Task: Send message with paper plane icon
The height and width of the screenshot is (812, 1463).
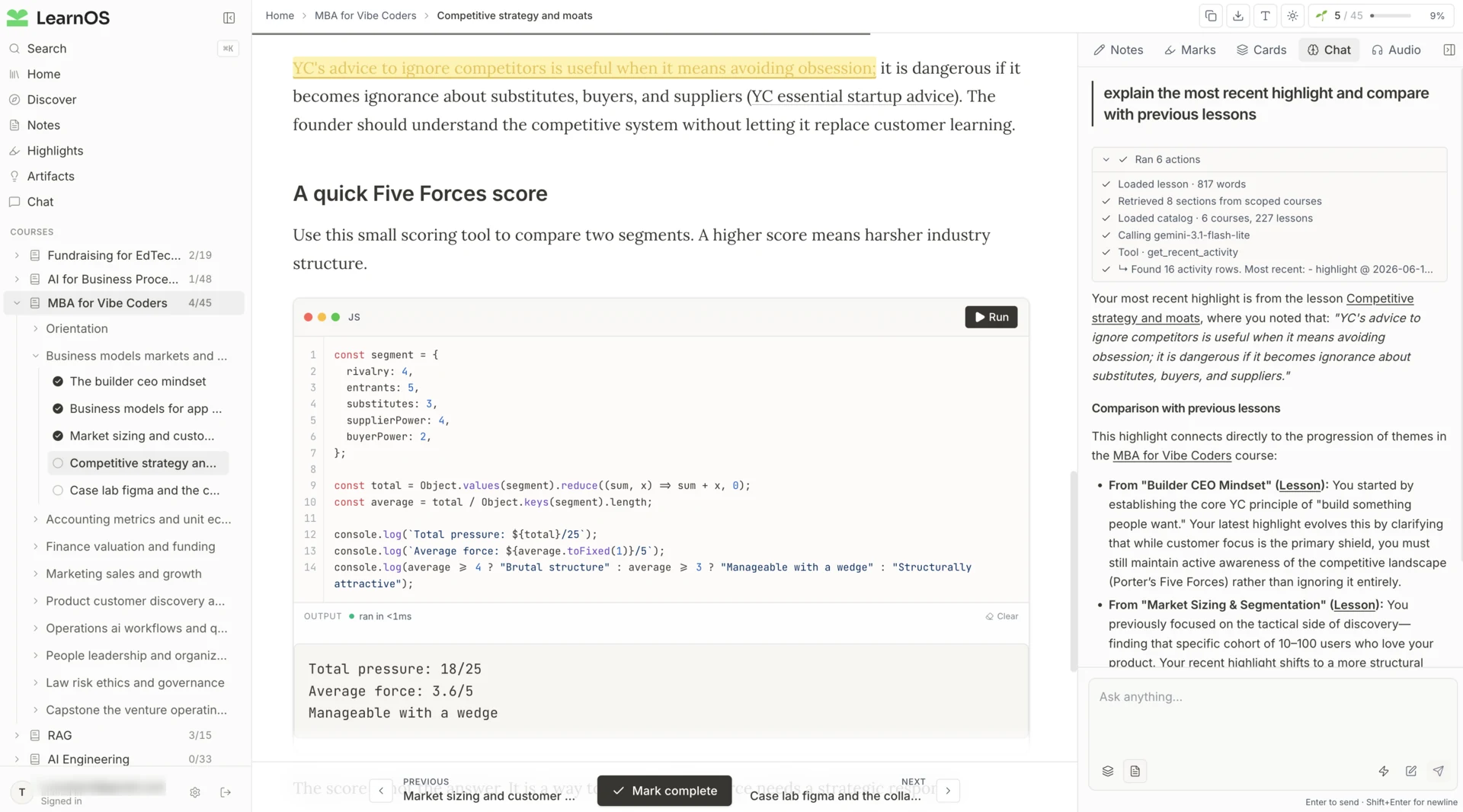Action: tap(1439, 771)
